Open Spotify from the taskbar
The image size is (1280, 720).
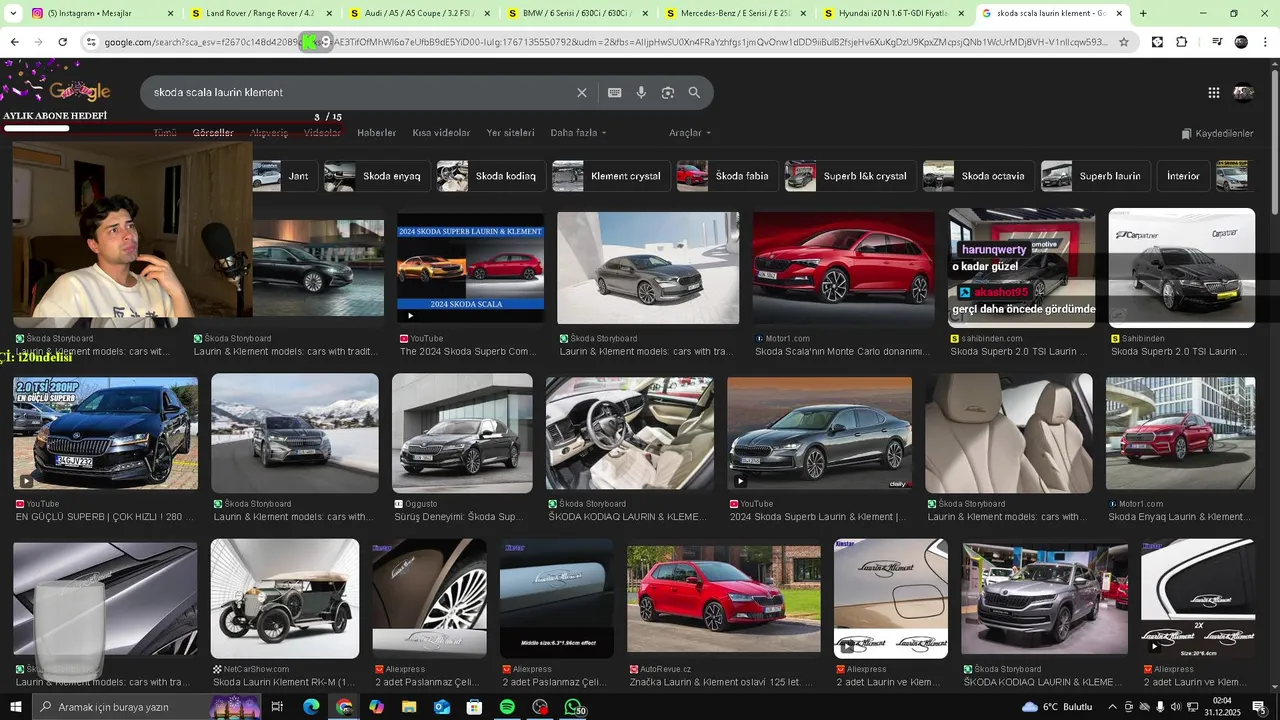tap(507, 707)
